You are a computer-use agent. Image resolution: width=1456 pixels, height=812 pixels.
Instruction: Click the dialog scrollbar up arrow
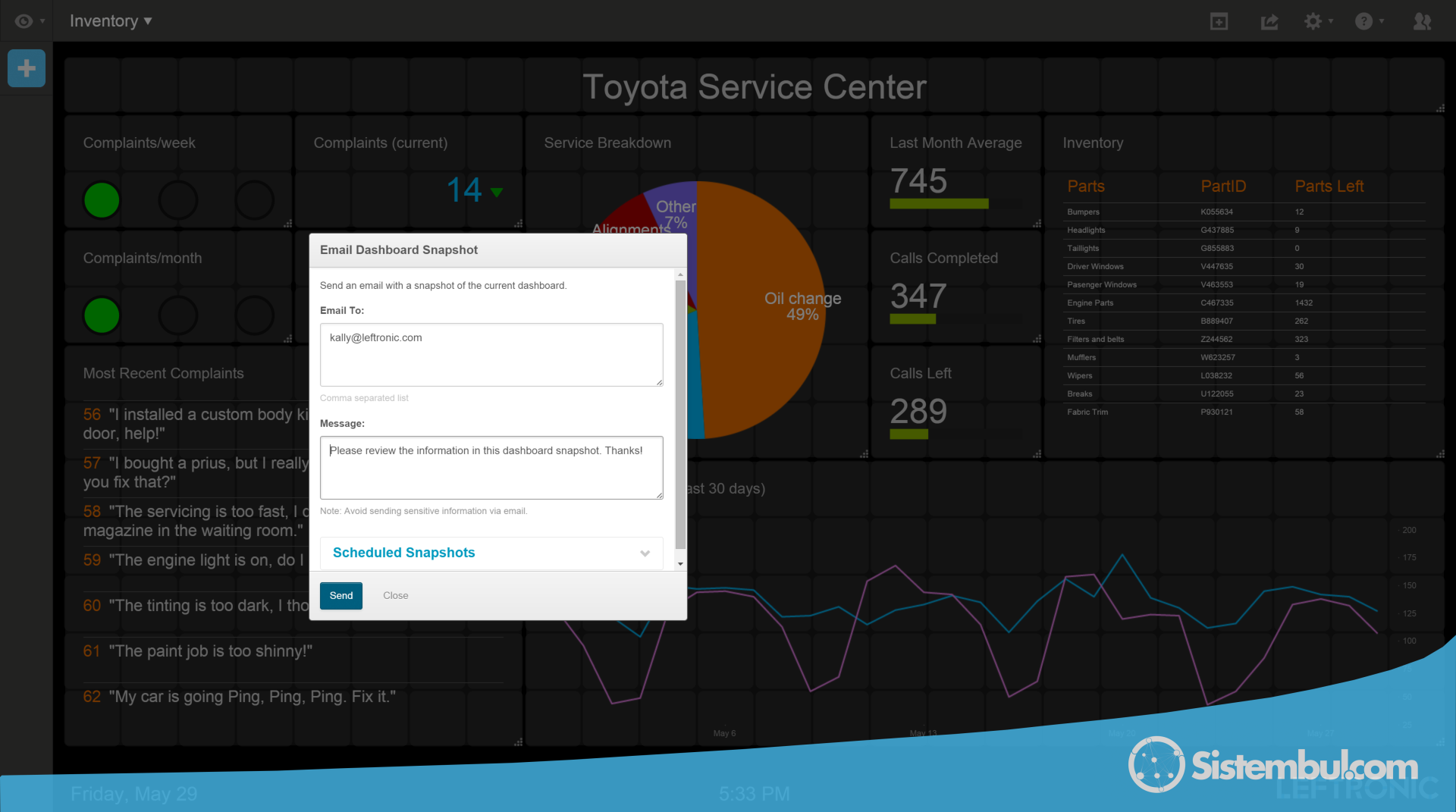(x=680, y=274)
